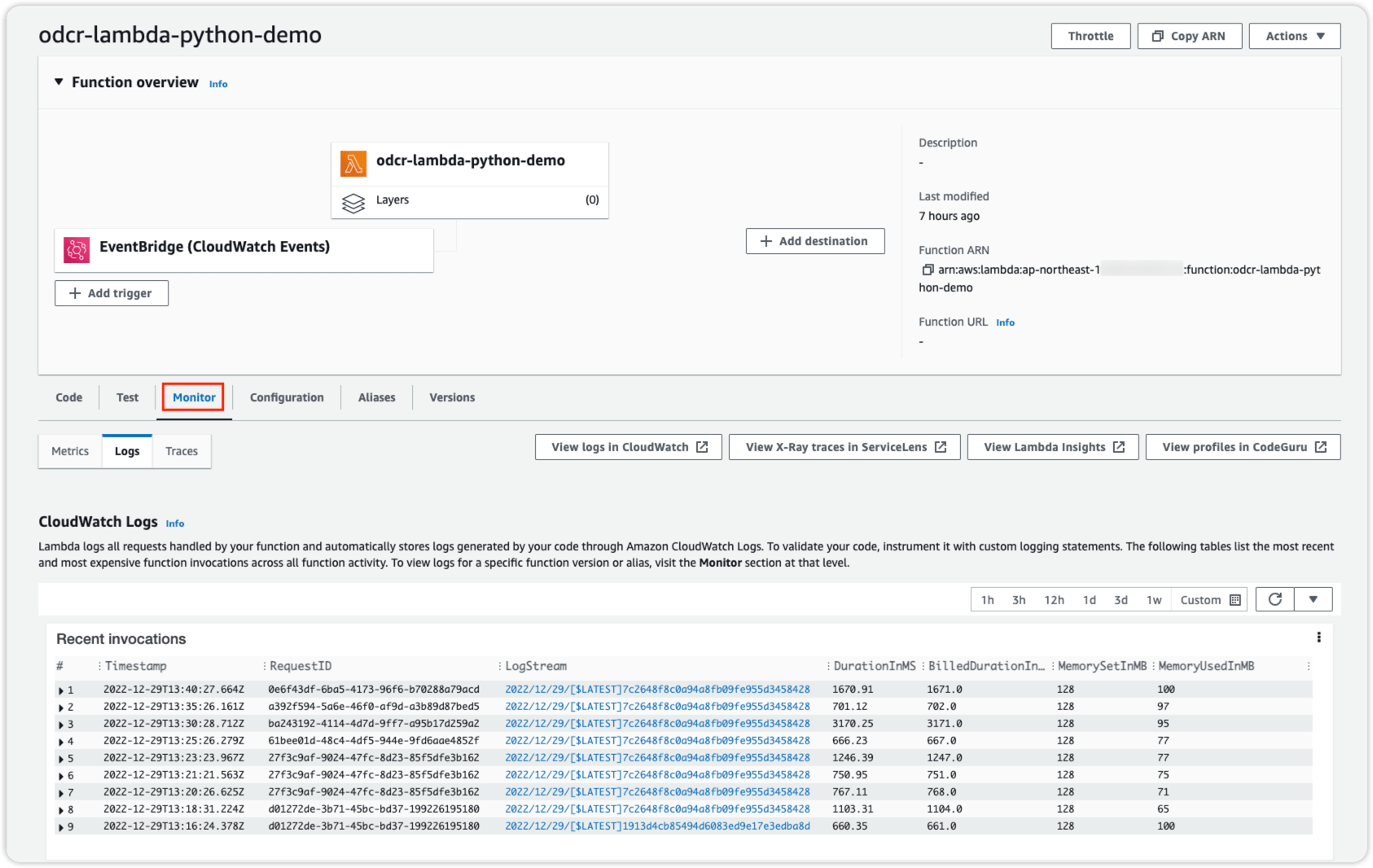
Task: Click the DurationInMS column header
Action: pyautogui.click(x=875, y=666)
